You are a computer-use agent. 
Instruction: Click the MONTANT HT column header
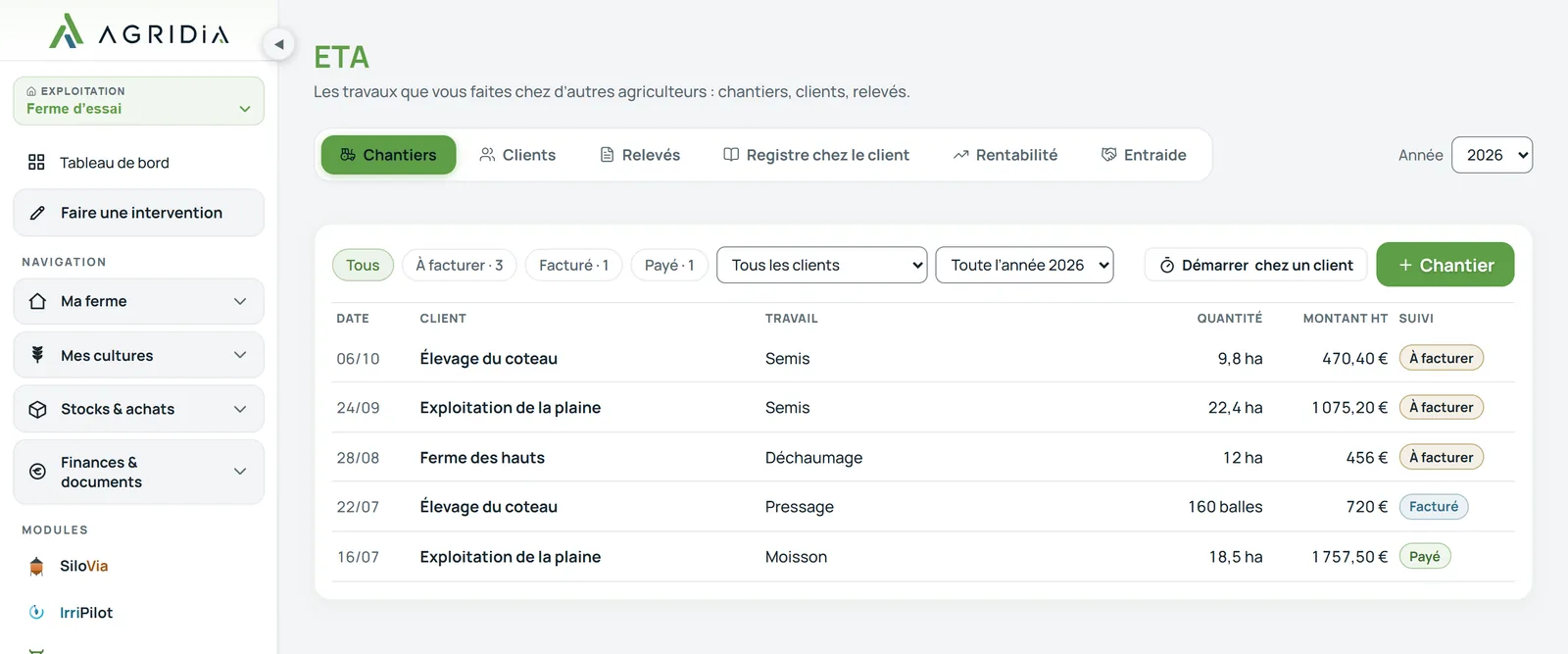tap(1345, 318)
